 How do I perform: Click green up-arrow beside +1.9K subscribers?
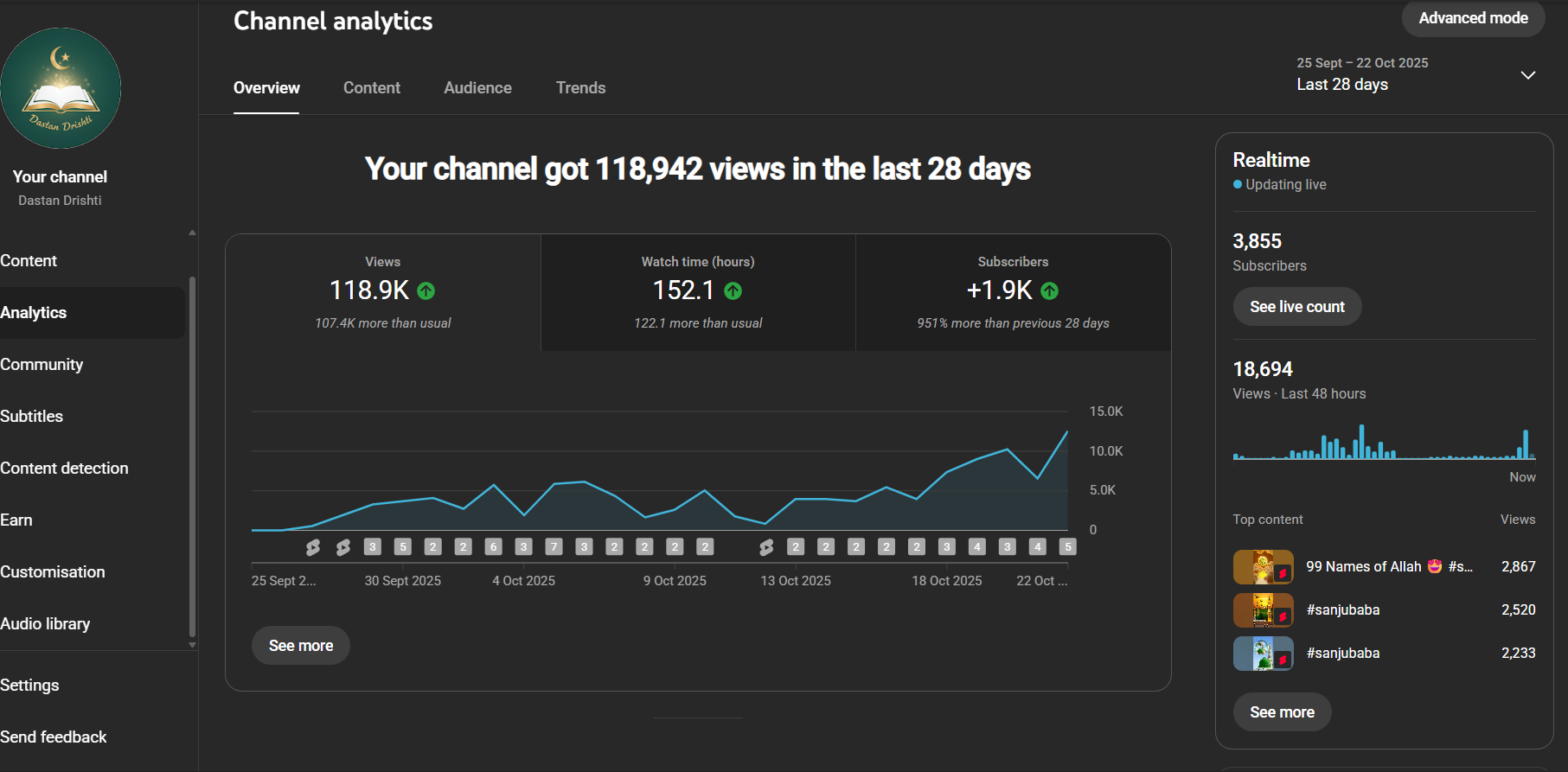1050,291
